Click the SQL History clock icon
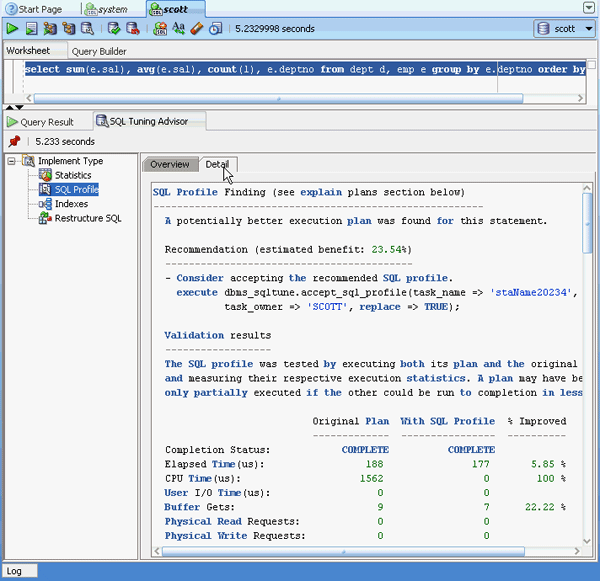600x581 pixels. [x=214, y=29]
